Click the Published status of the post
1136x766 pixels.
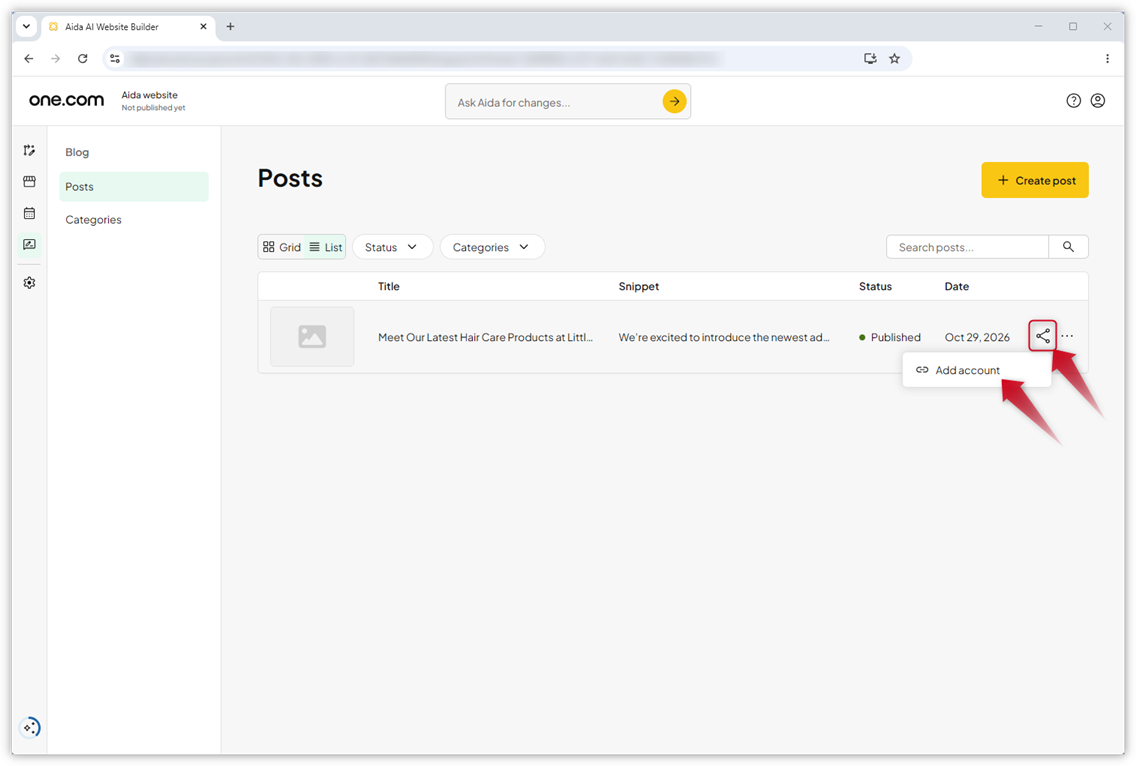pyautogui.click(x=890, y=338)
